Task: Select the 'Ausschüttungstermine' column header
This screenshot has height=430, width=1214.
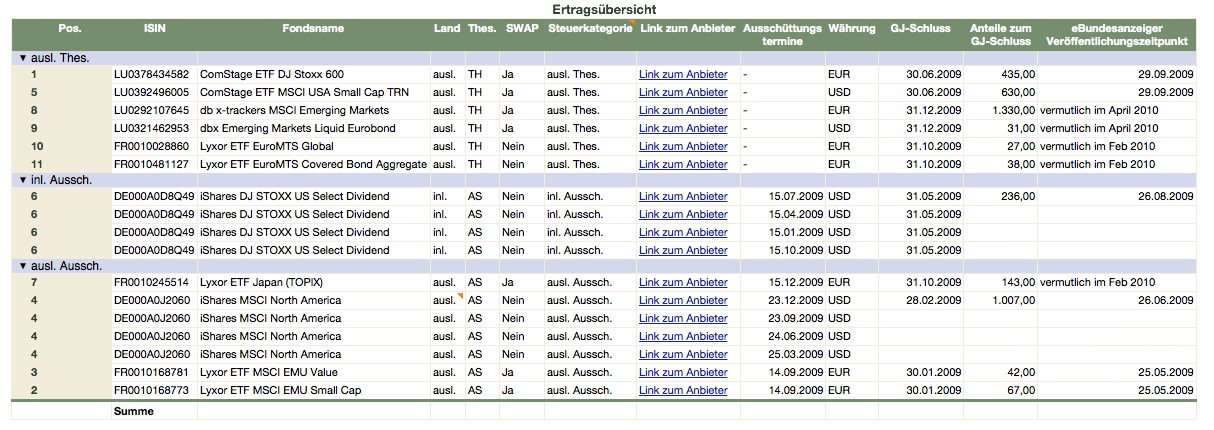Action: (x=782, y=35)
